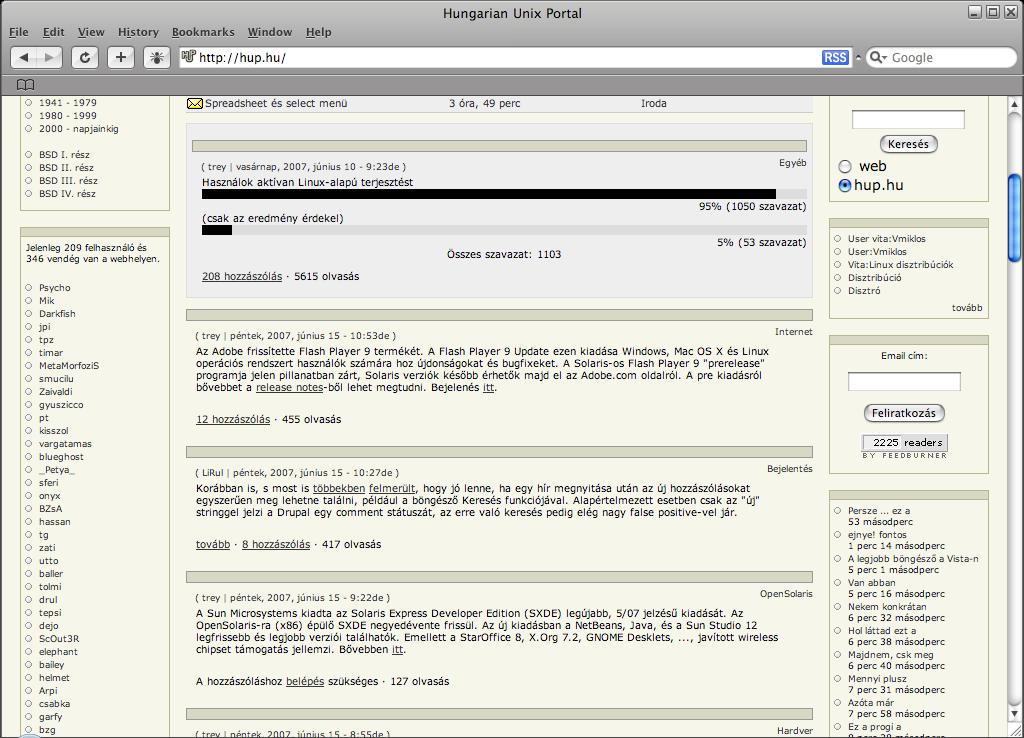The width and height of the screenshot is (1024, 738).
Task: Click tovább next to 8 hozzászólás
Action: click(213, 545)
